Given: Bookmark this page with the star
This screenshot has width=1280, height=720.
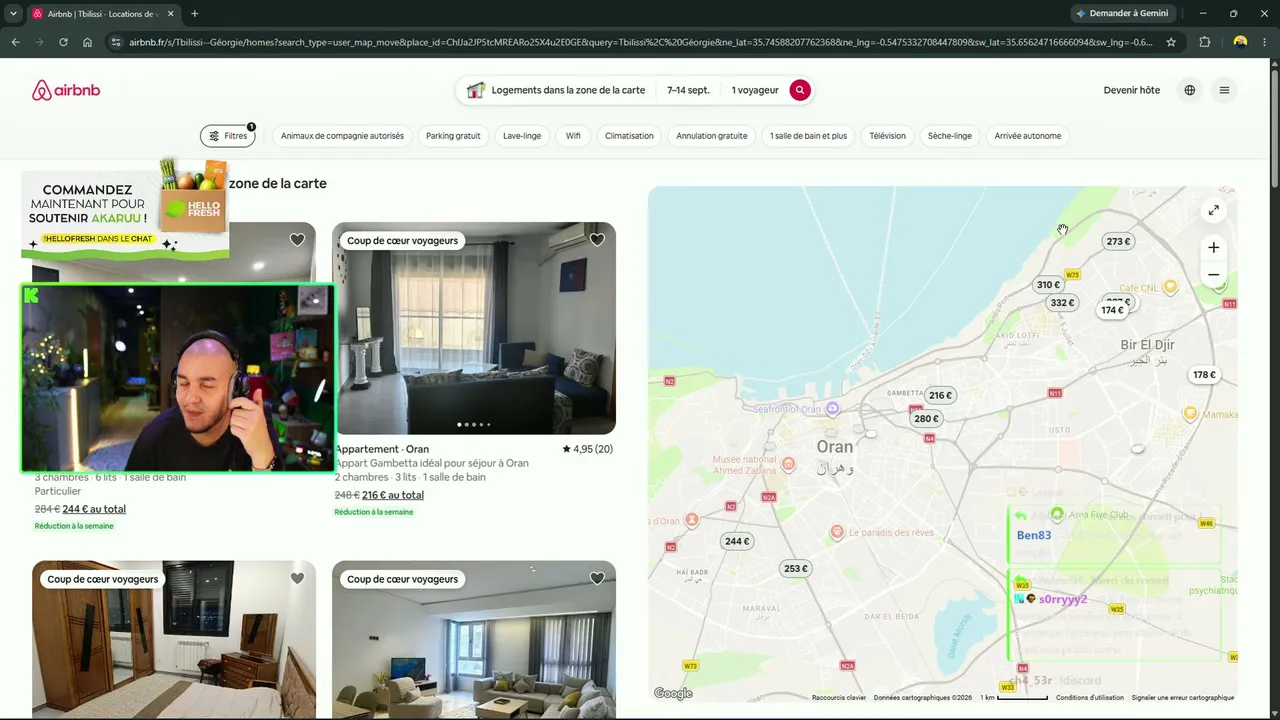Looking at the screenshot, I should pyautogui.click(x=1171, y=42).
